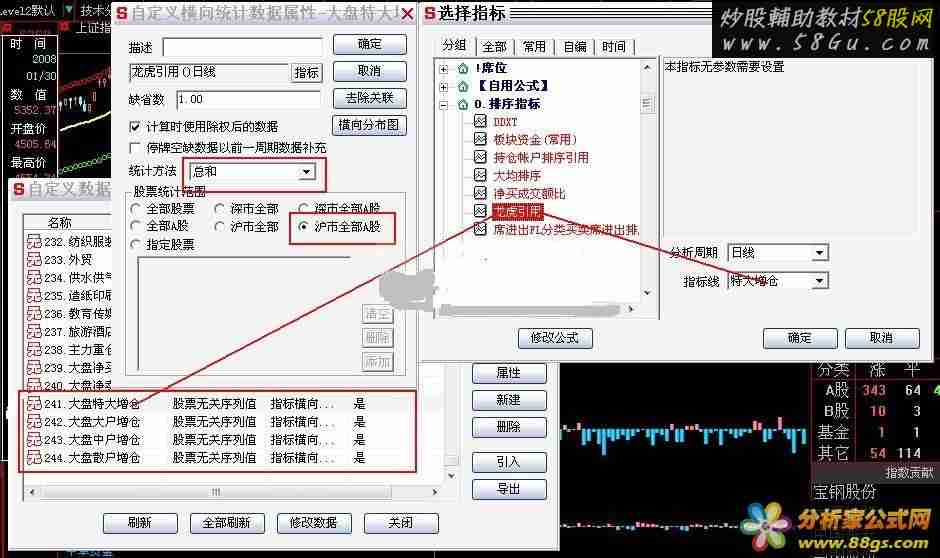Click icon of item 241.大盘特大增仓
940x558 pixels.
(x=33, y=405)
